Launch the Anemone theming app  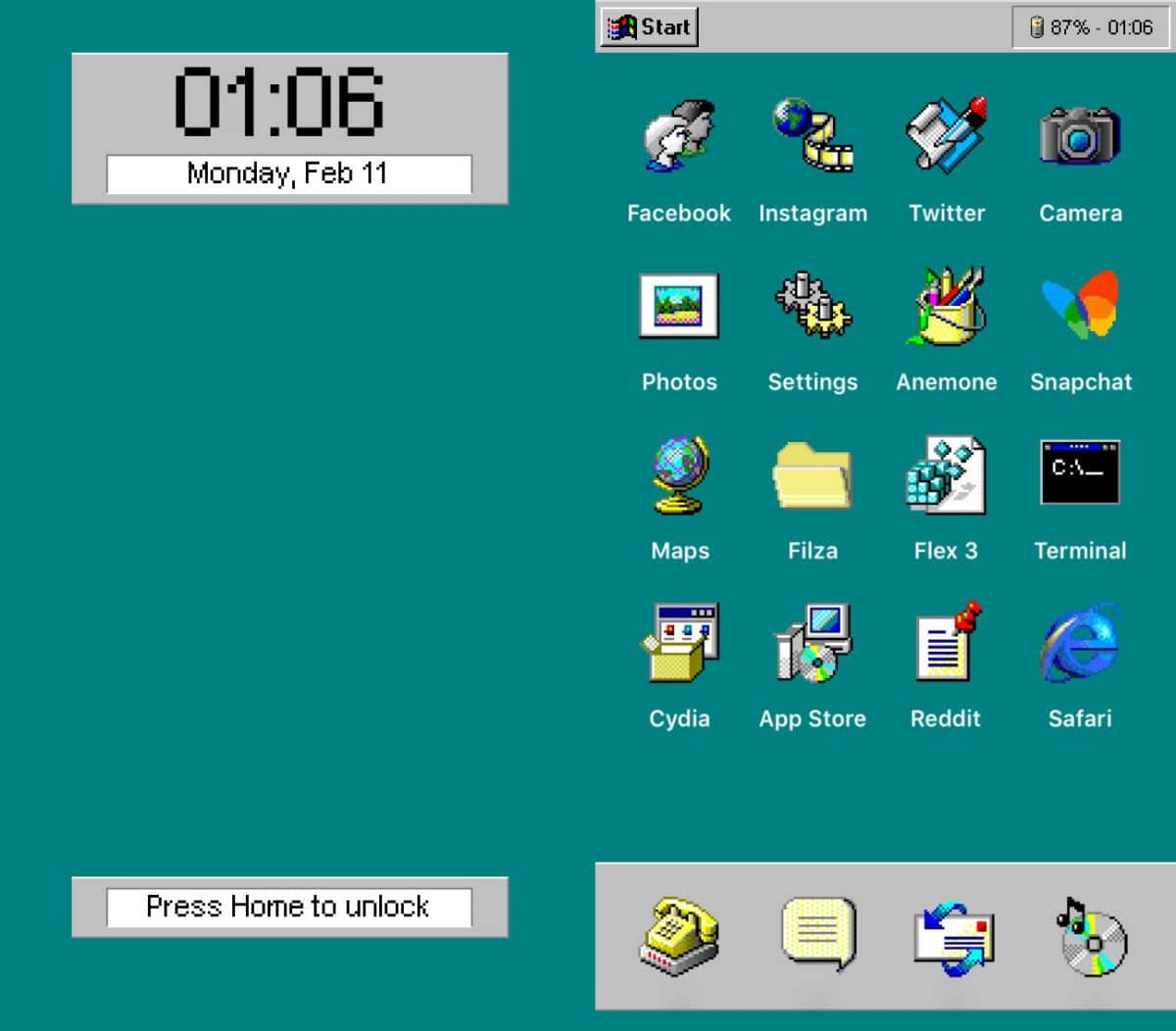[x=946, y=306]
